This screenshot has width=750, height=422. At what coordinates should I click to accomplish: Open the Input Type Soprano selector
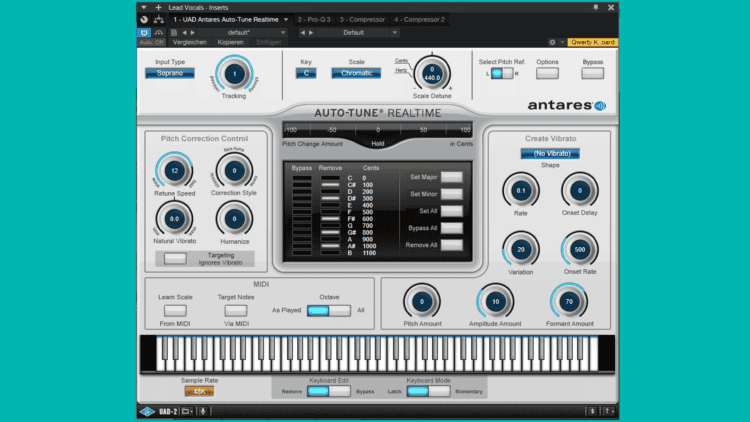pos(170,73)
